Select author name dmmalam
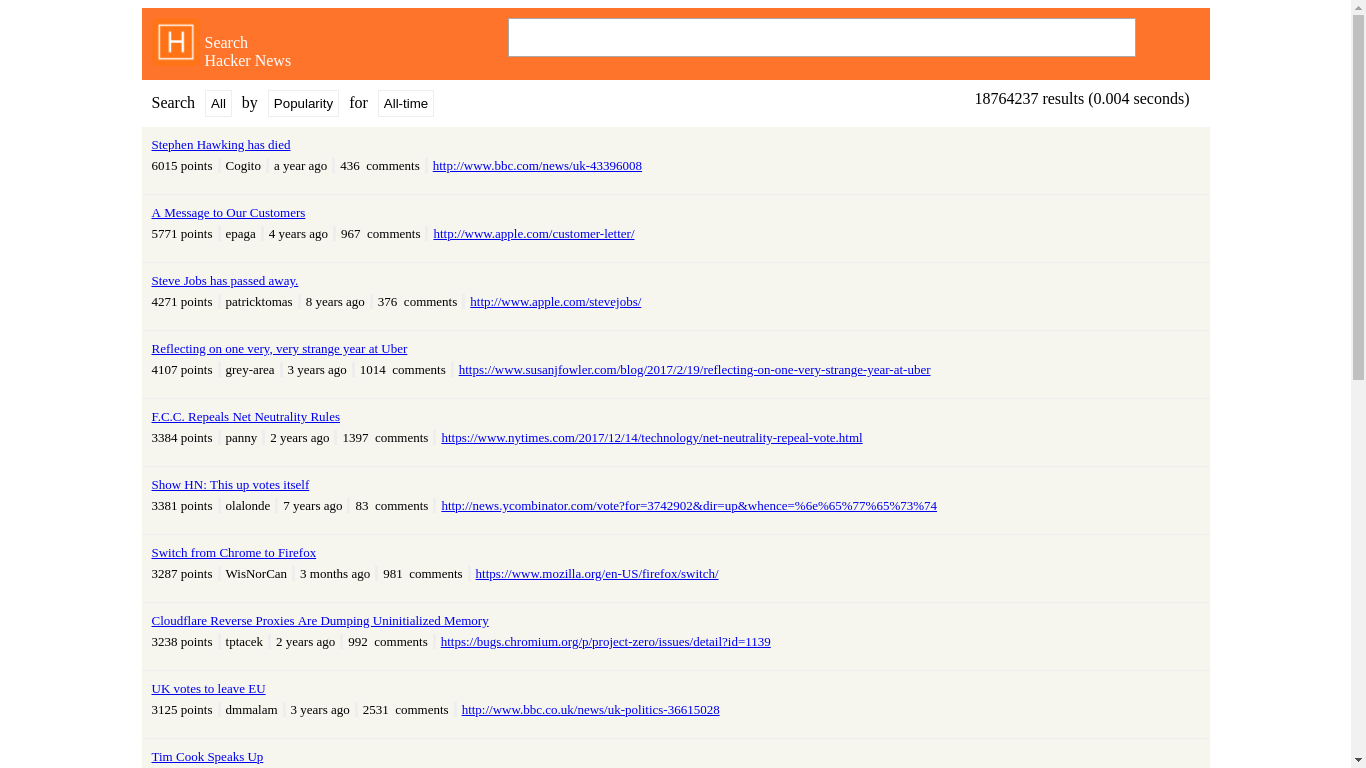This screenshot has width=1366, height=768. coord(252,710)
